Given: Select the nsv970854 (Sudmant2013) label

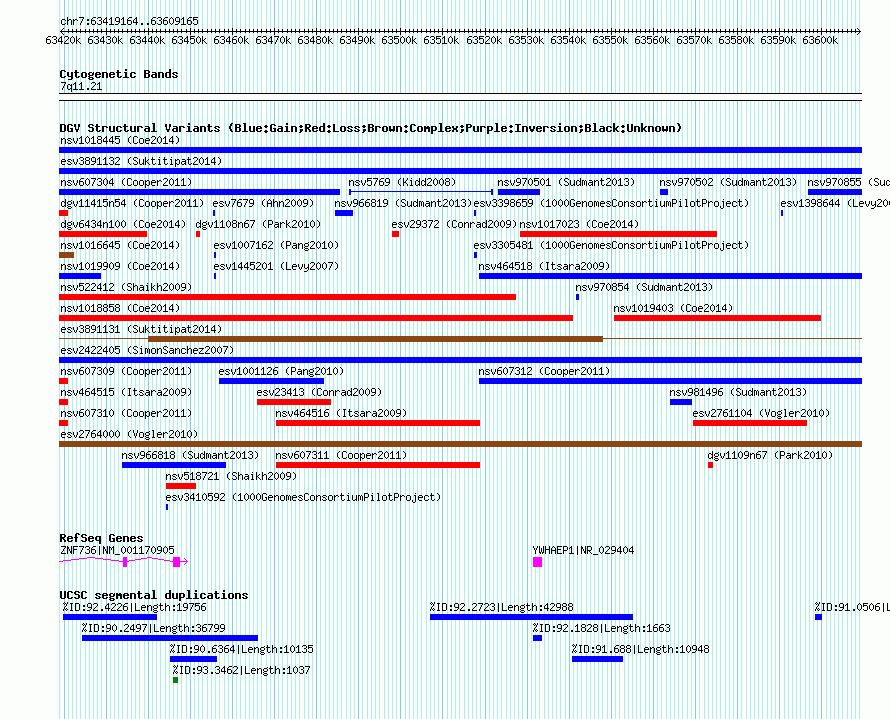Looking at the screenshot, I should point(644,287).
